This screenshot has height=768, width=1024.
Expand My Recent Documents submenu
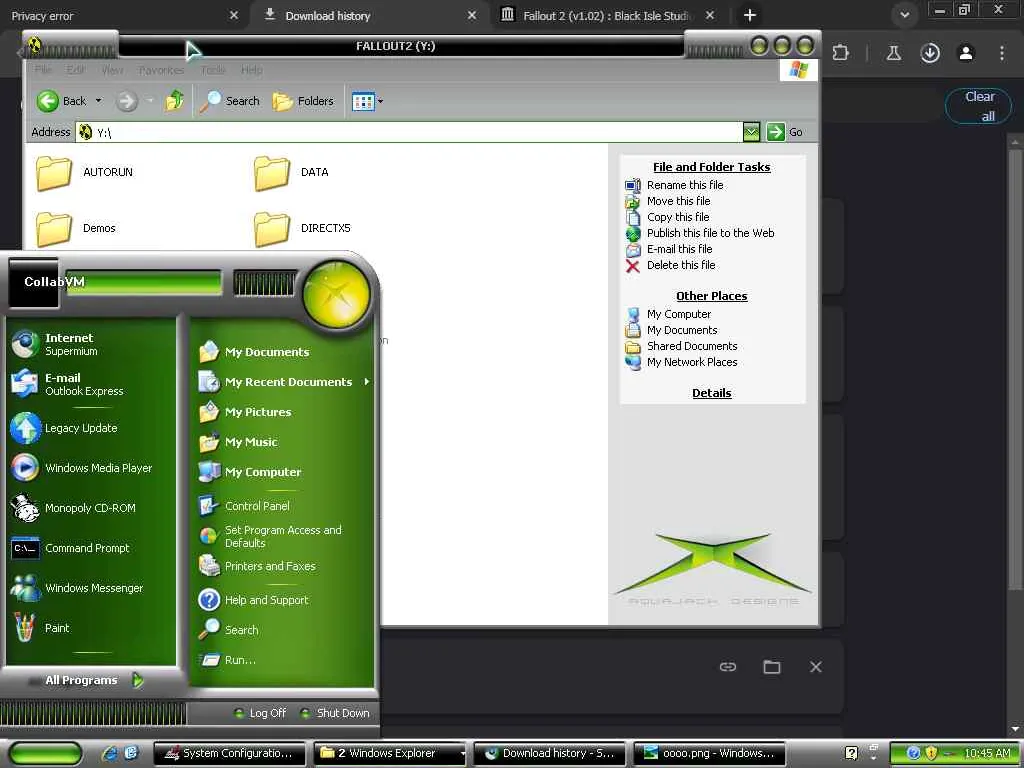(x=282, y=381)
